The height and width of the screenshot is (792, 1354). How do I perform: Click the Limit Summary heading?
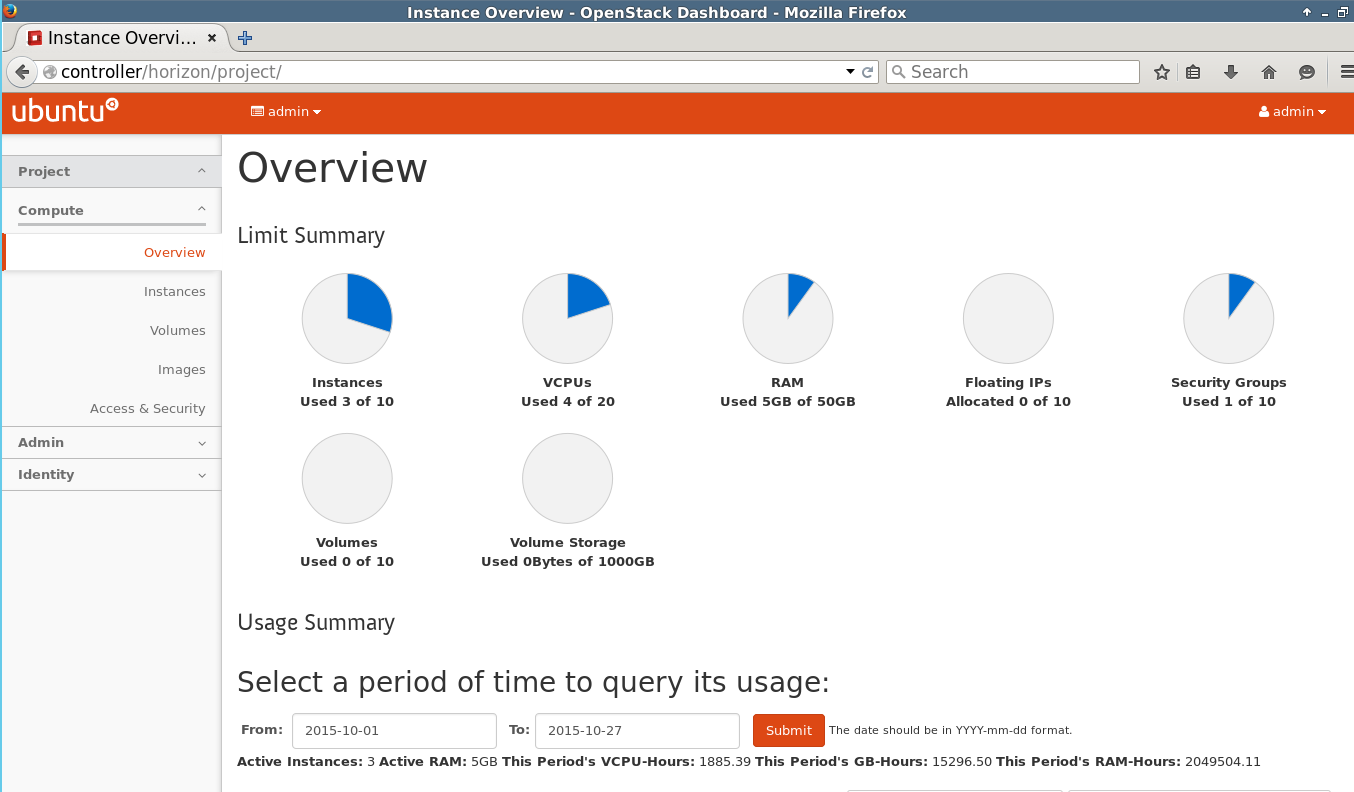point(311,236)
